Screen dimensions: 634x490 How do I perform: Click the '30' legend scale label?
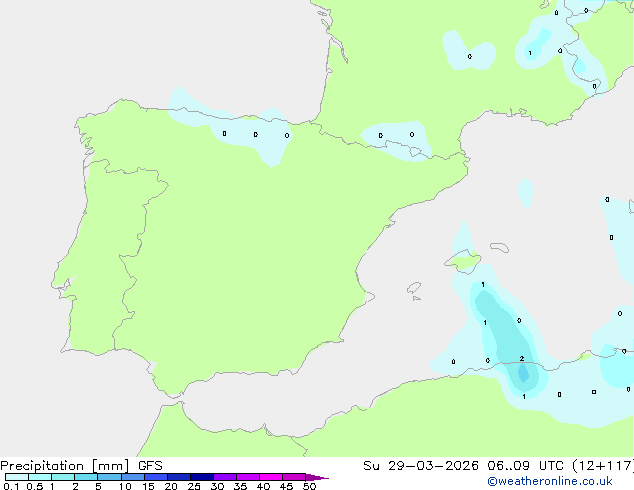click(x=217, y=486)
